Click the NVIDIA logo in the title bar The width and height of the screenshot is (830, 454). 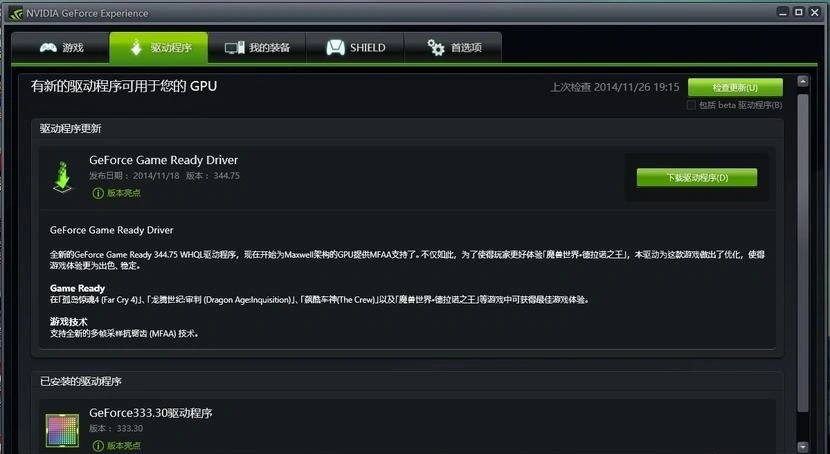[13, 13]
